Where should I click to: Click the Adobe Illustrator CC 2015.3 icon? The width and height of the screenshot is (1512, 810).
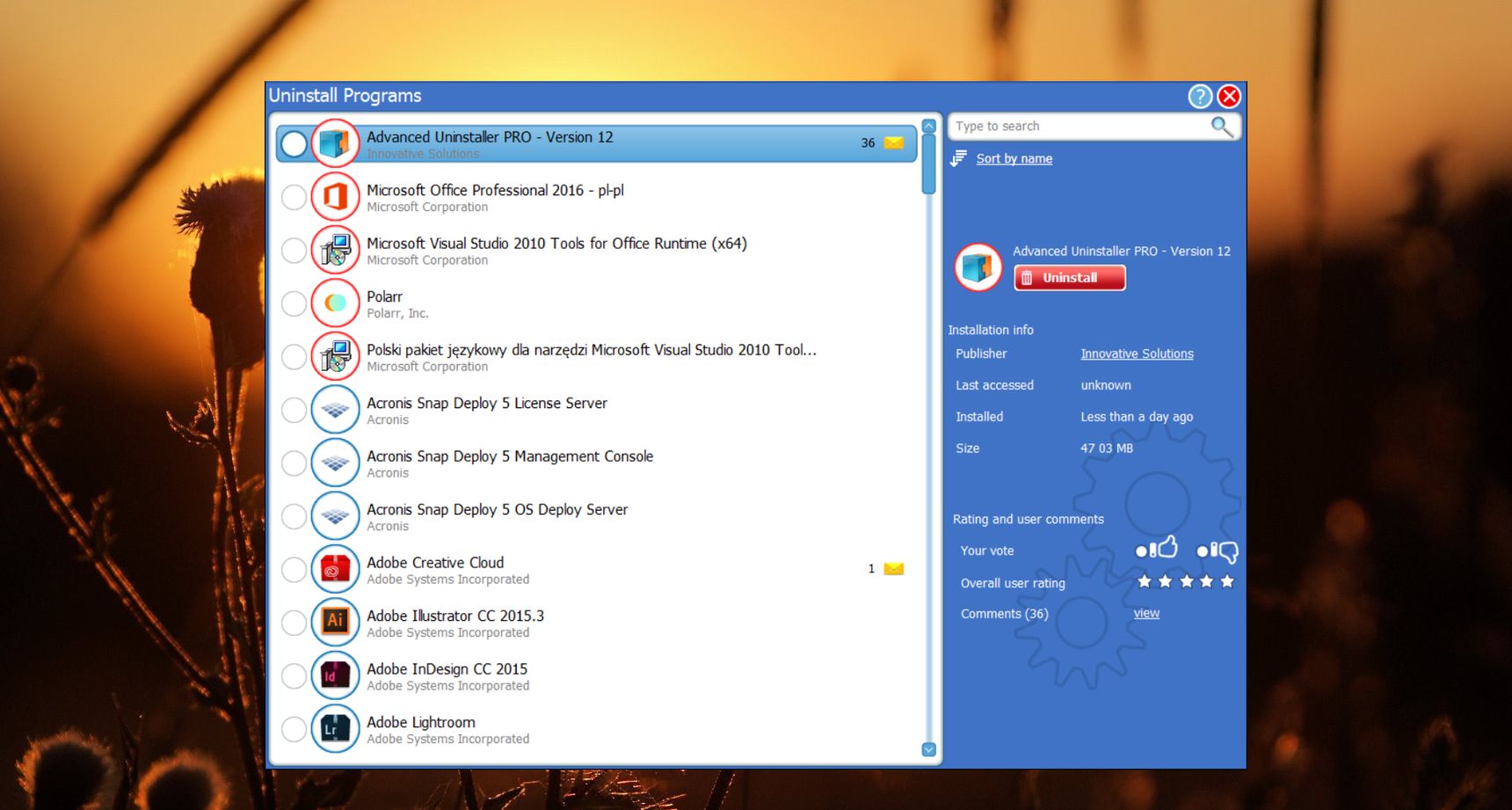coord(335,623)
